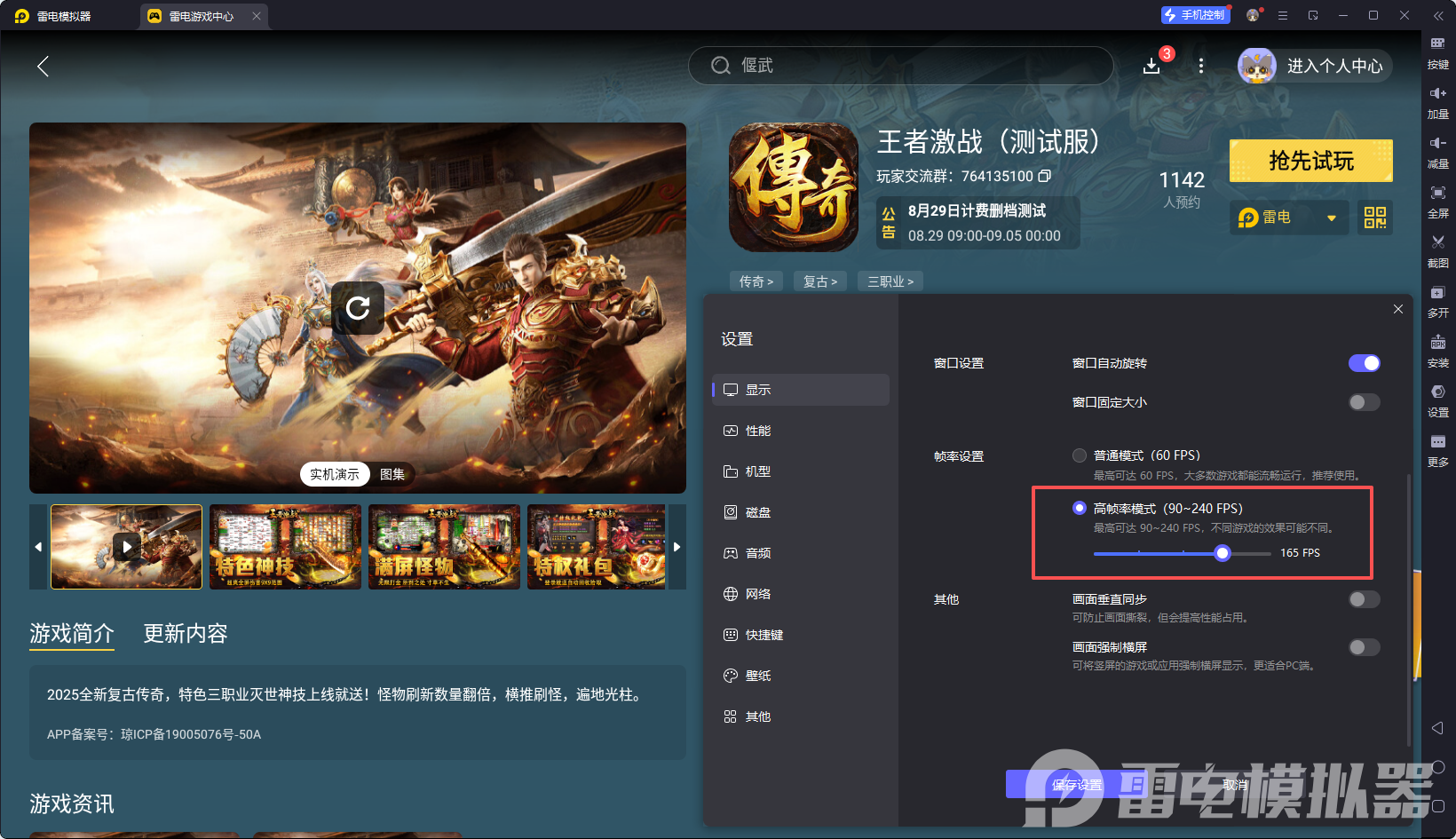This screenshot has height=839, width=1456.
Task: Open 显示 settings category
Action: 801,390
